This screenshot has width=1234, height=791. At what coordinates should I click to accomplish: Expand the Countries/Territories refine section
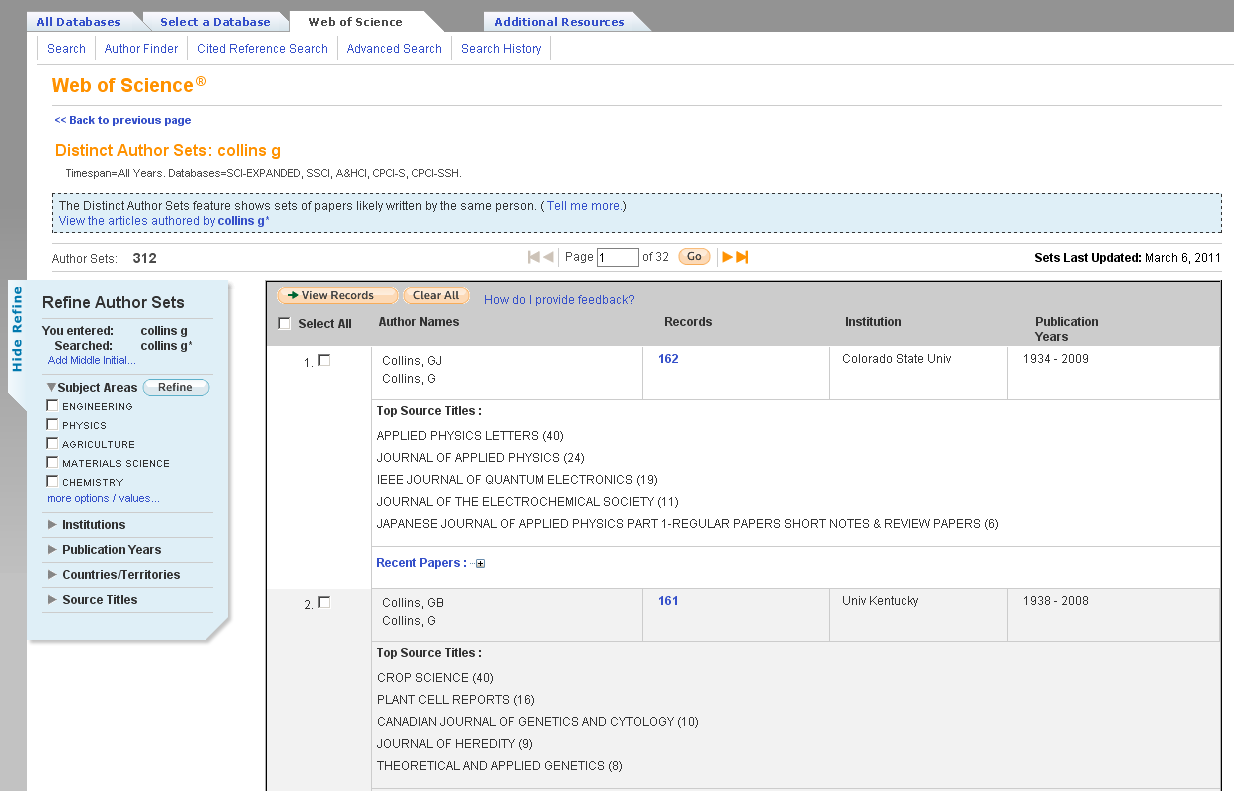click(x=52, y=575)
